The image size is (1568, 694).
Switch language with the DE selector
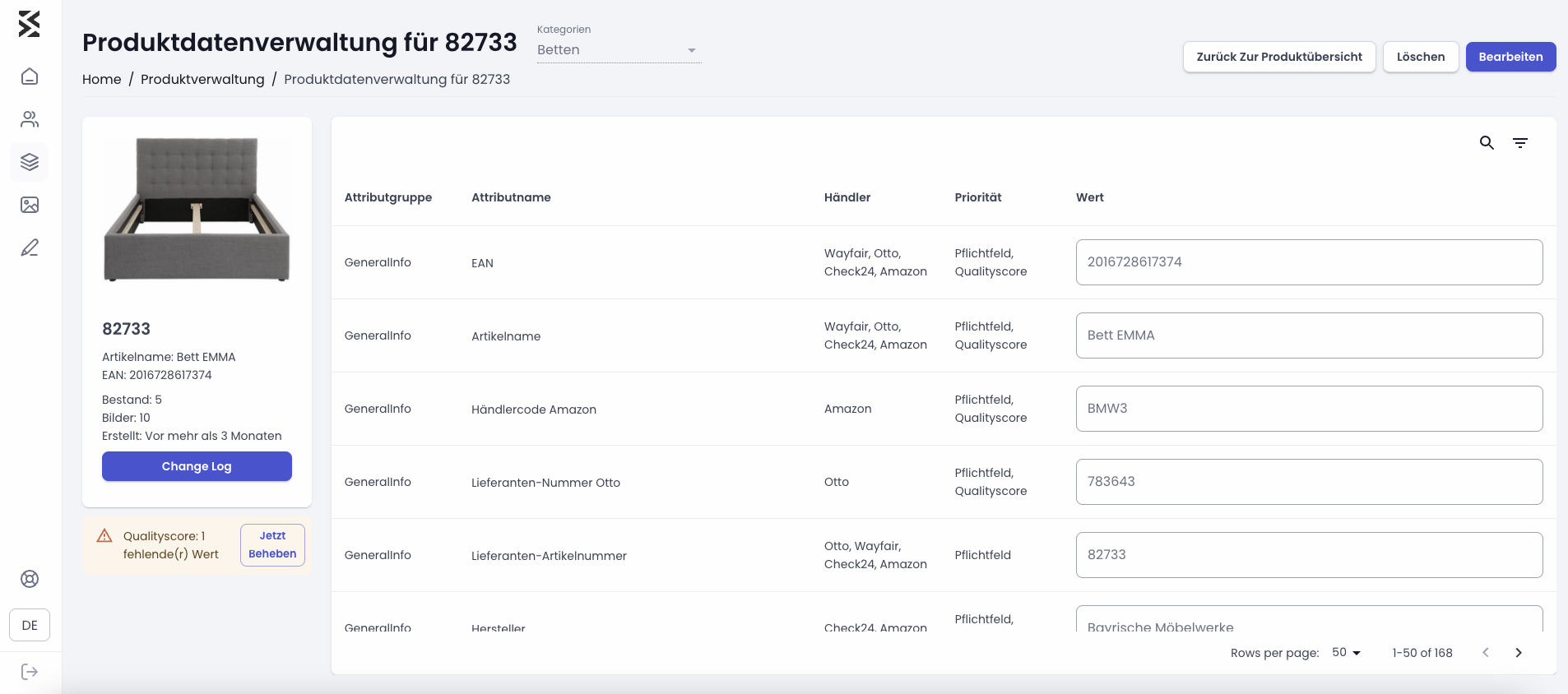tap(30, 625)
